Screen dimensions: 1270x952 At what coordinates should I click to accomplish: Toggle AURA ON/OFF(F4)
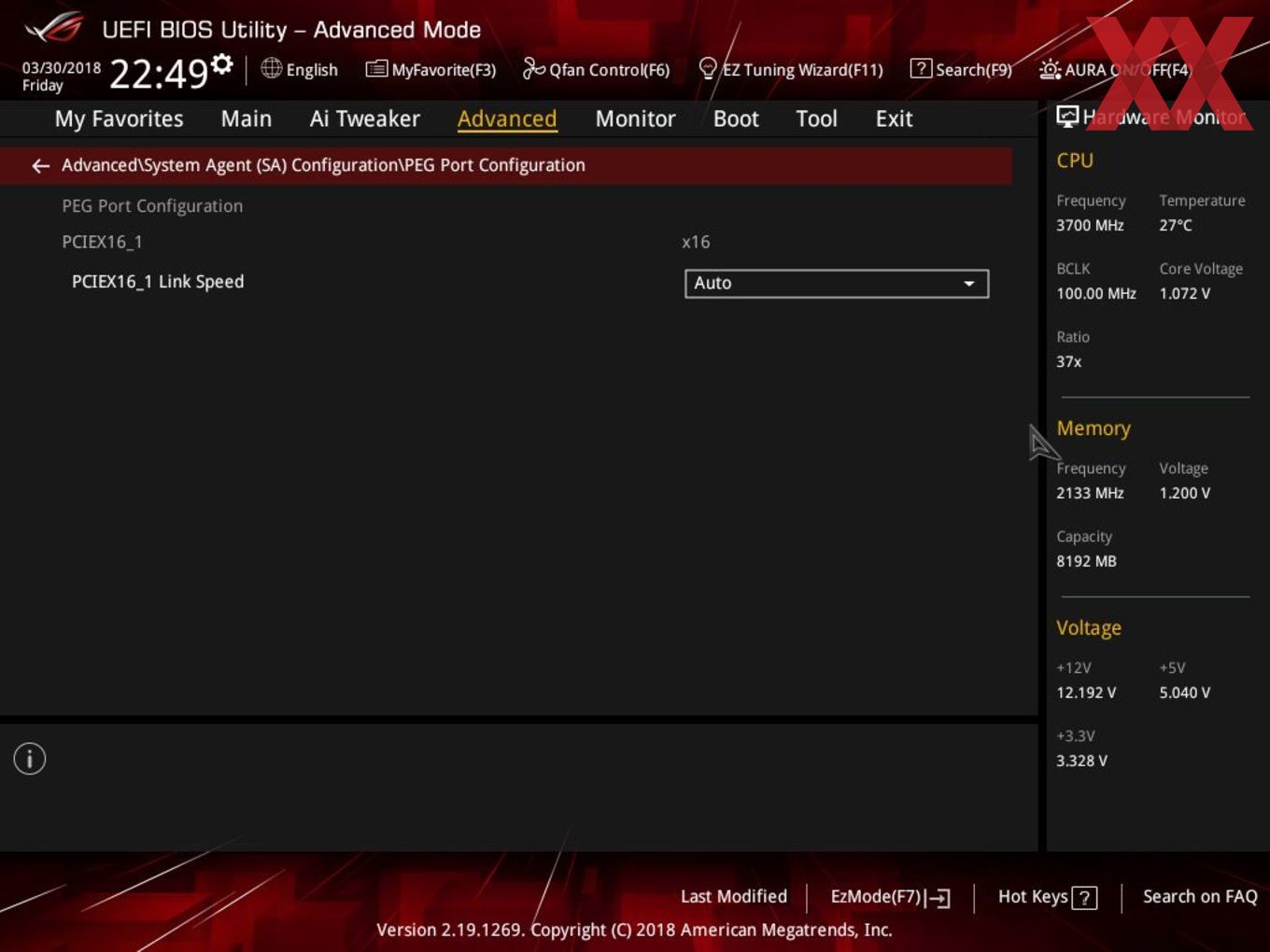point(1115,70)
